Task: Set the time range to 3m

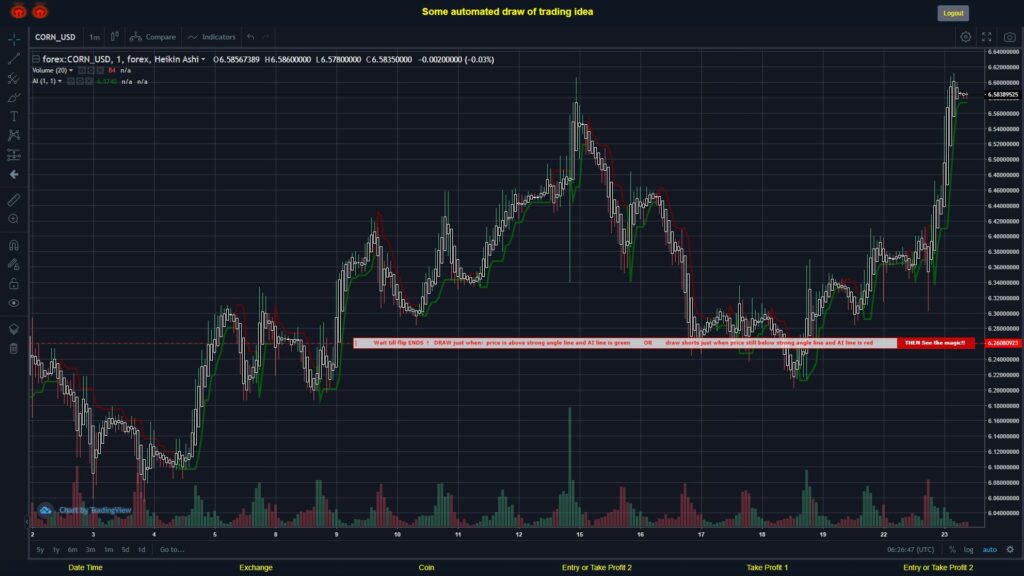Action: 91,550
